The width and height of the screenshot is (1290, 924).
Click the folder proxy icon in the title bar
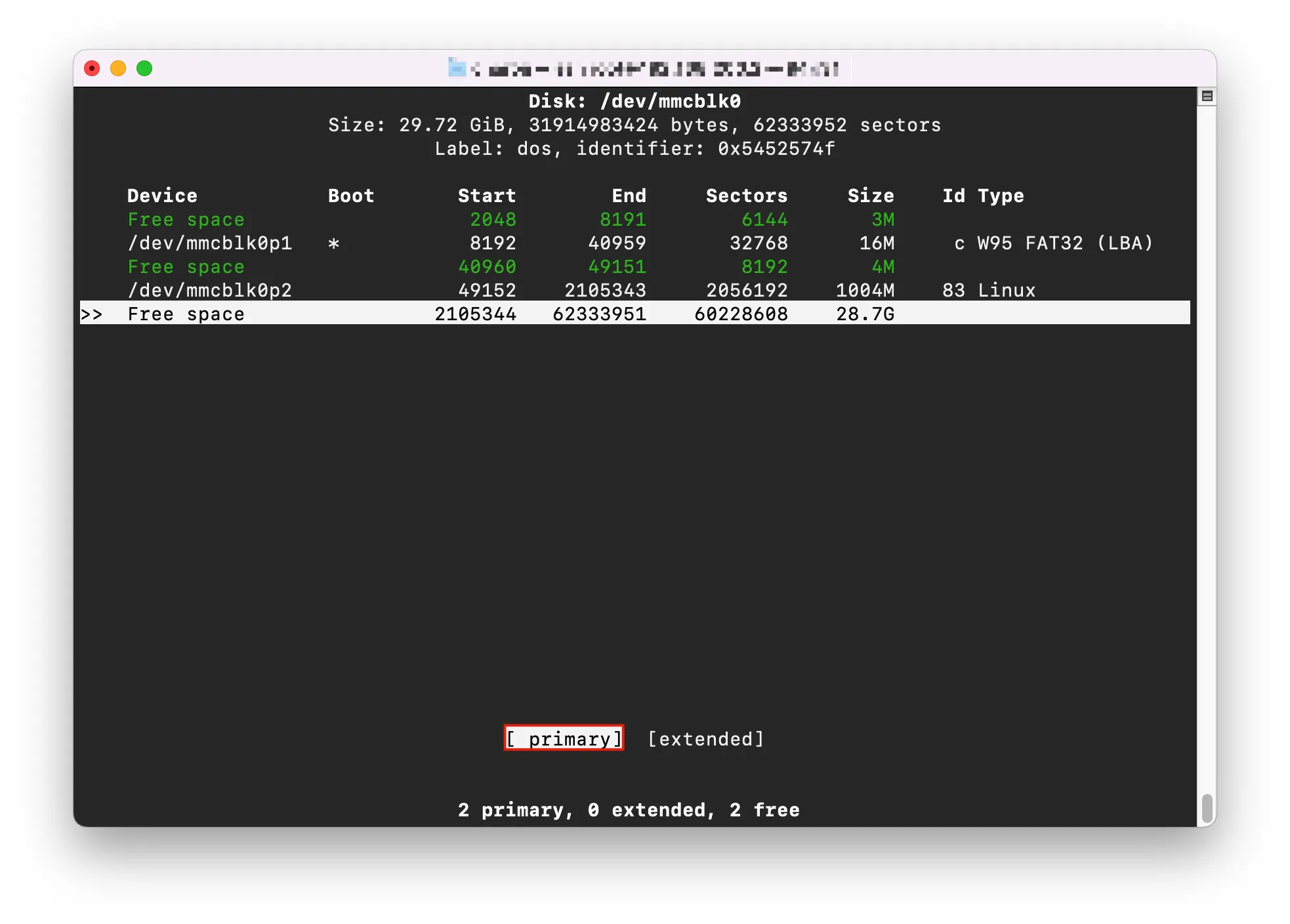point(457,67)
